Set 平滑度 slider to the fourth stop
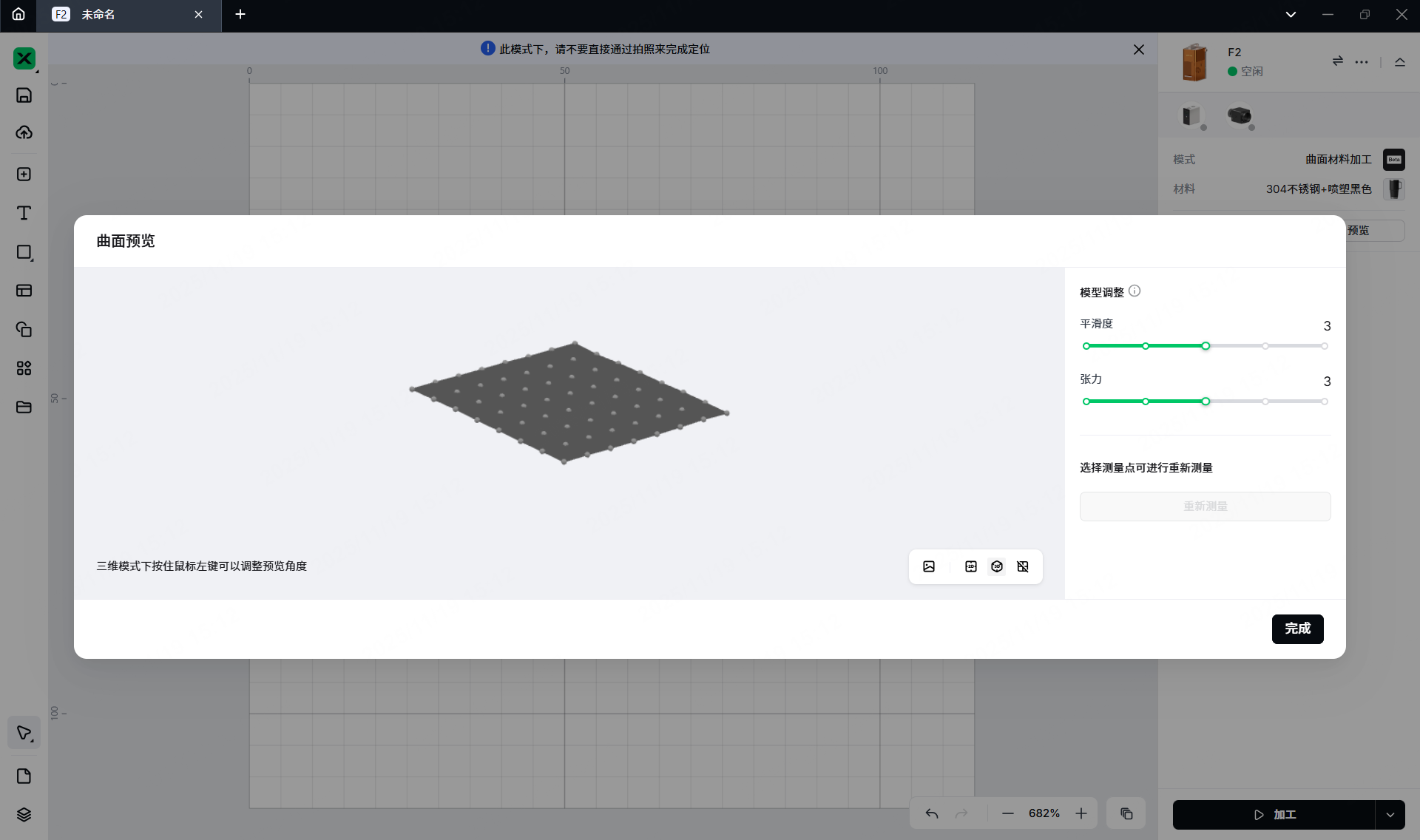Image resolution: width=1420 pixels, height=840 pixels. pyautogui.click(x=1265, y=346)
